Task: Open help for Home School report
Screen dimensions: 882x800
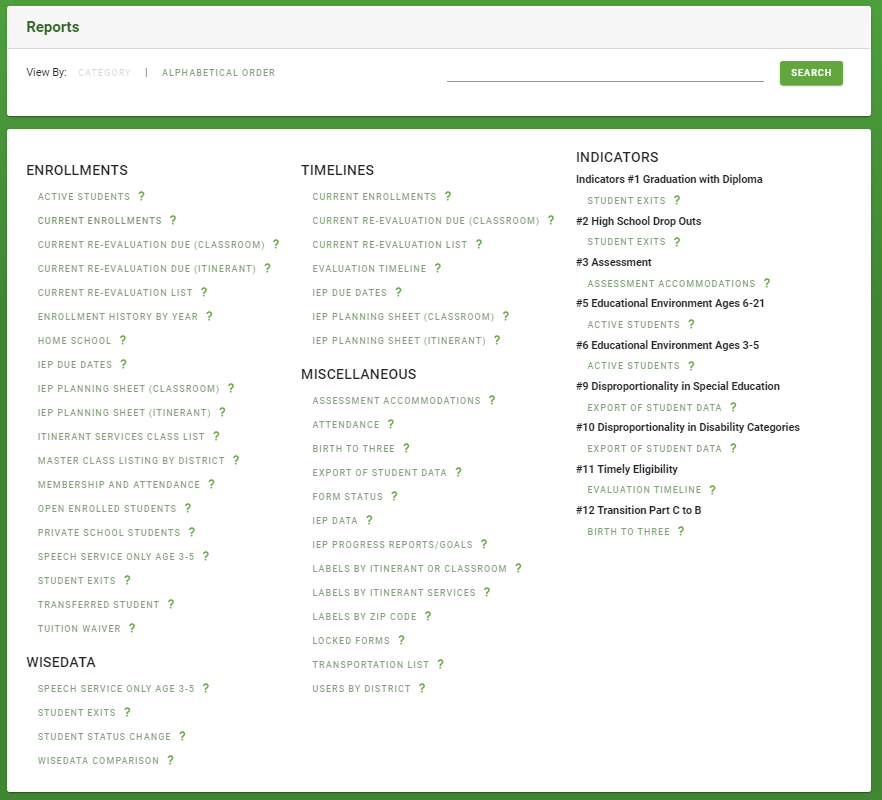Action: 123,340
